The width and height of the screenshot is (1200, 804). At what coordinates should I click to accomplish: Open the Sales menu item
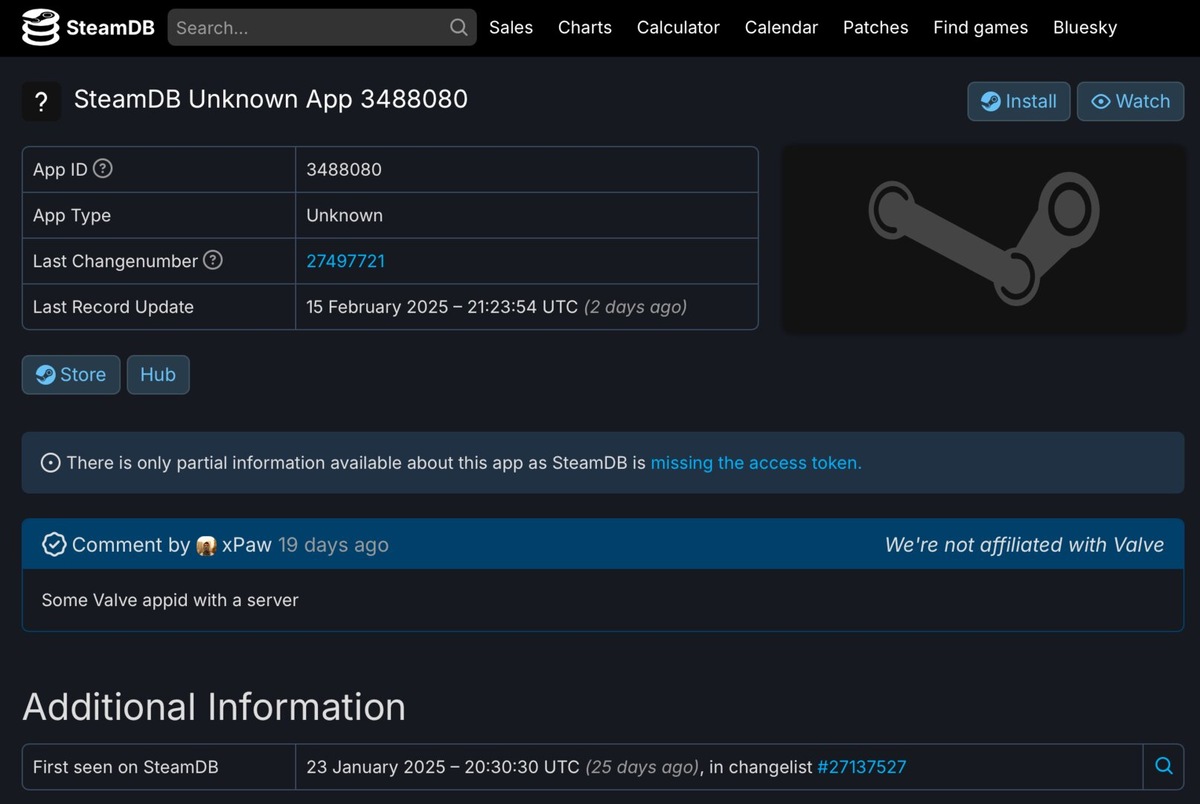click(511, 28)
